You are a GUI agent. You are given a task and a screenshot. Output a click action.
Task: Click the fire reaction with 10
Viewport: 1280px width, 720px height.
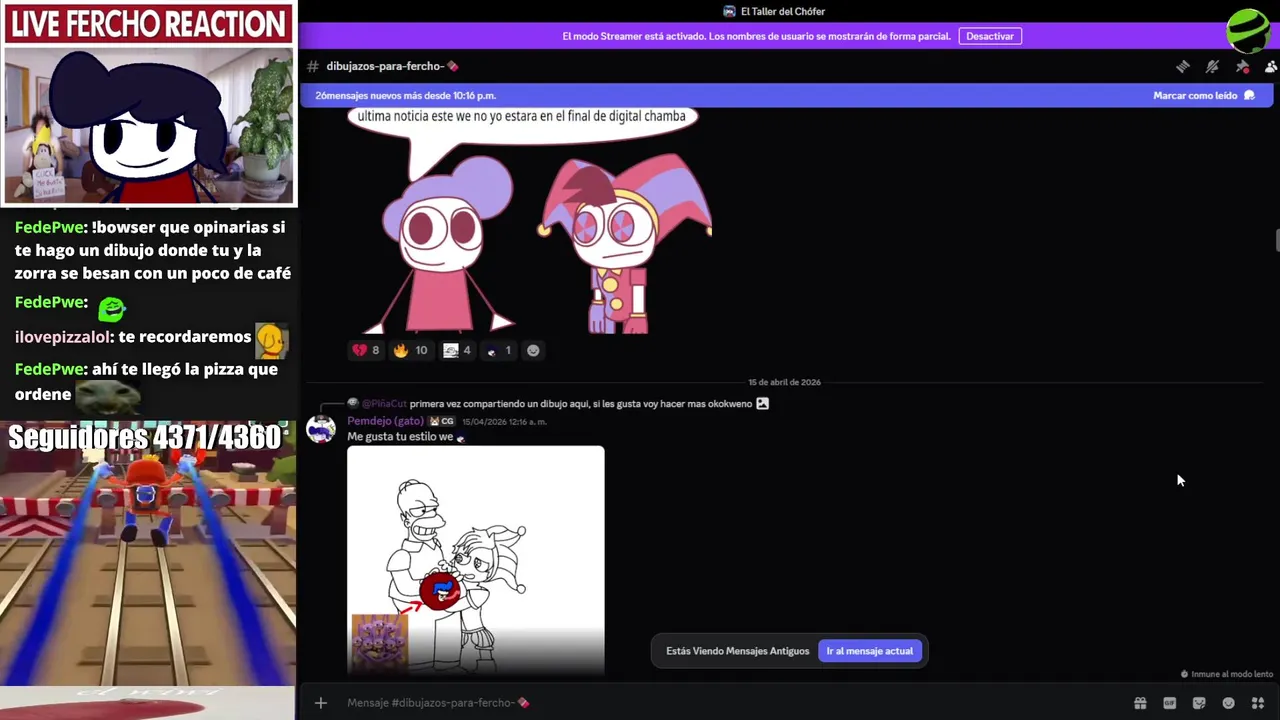click(x=410, y=350)
